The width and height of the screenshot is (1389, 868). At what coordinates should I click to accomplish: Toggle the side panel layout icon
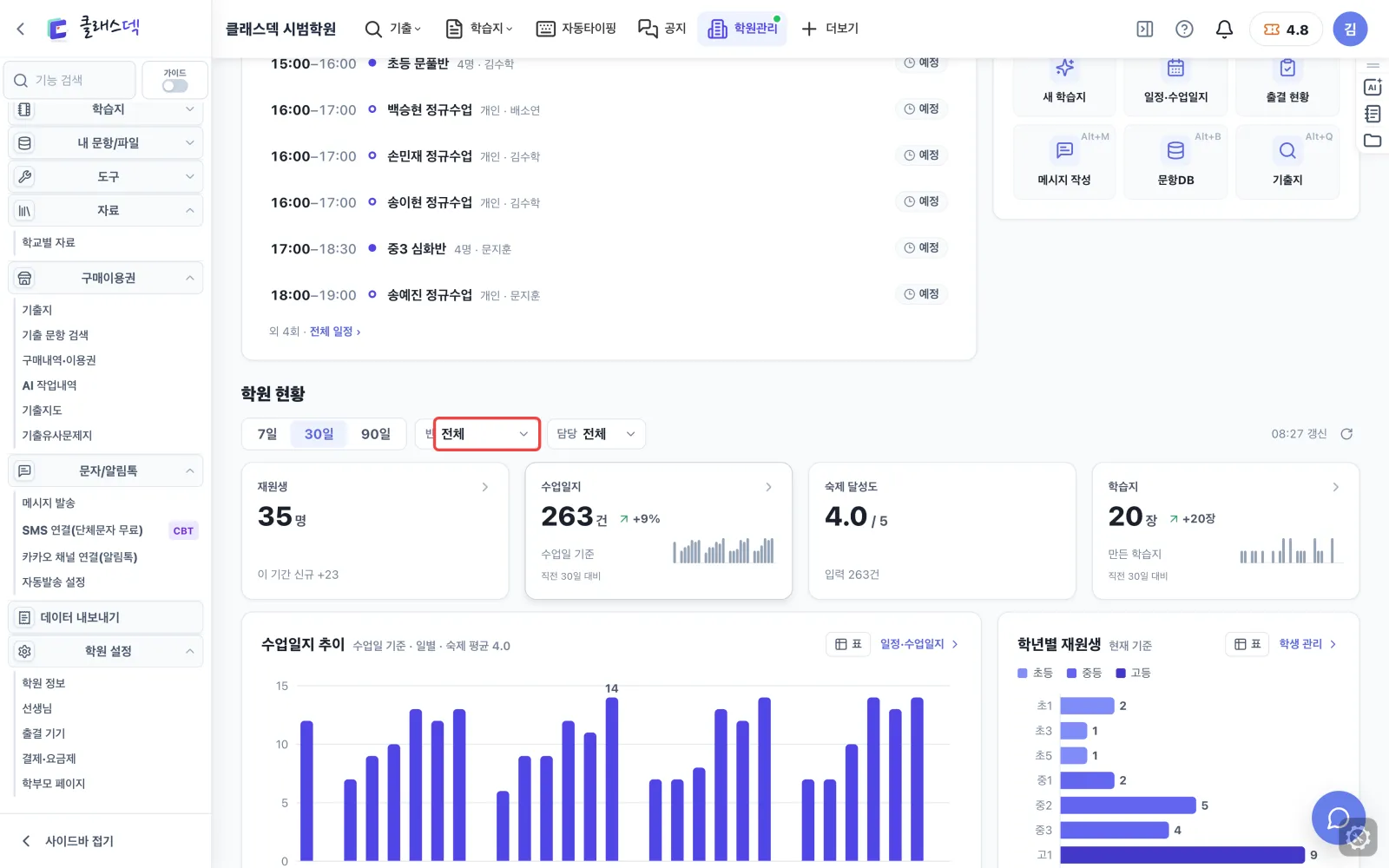(1145, 30)
